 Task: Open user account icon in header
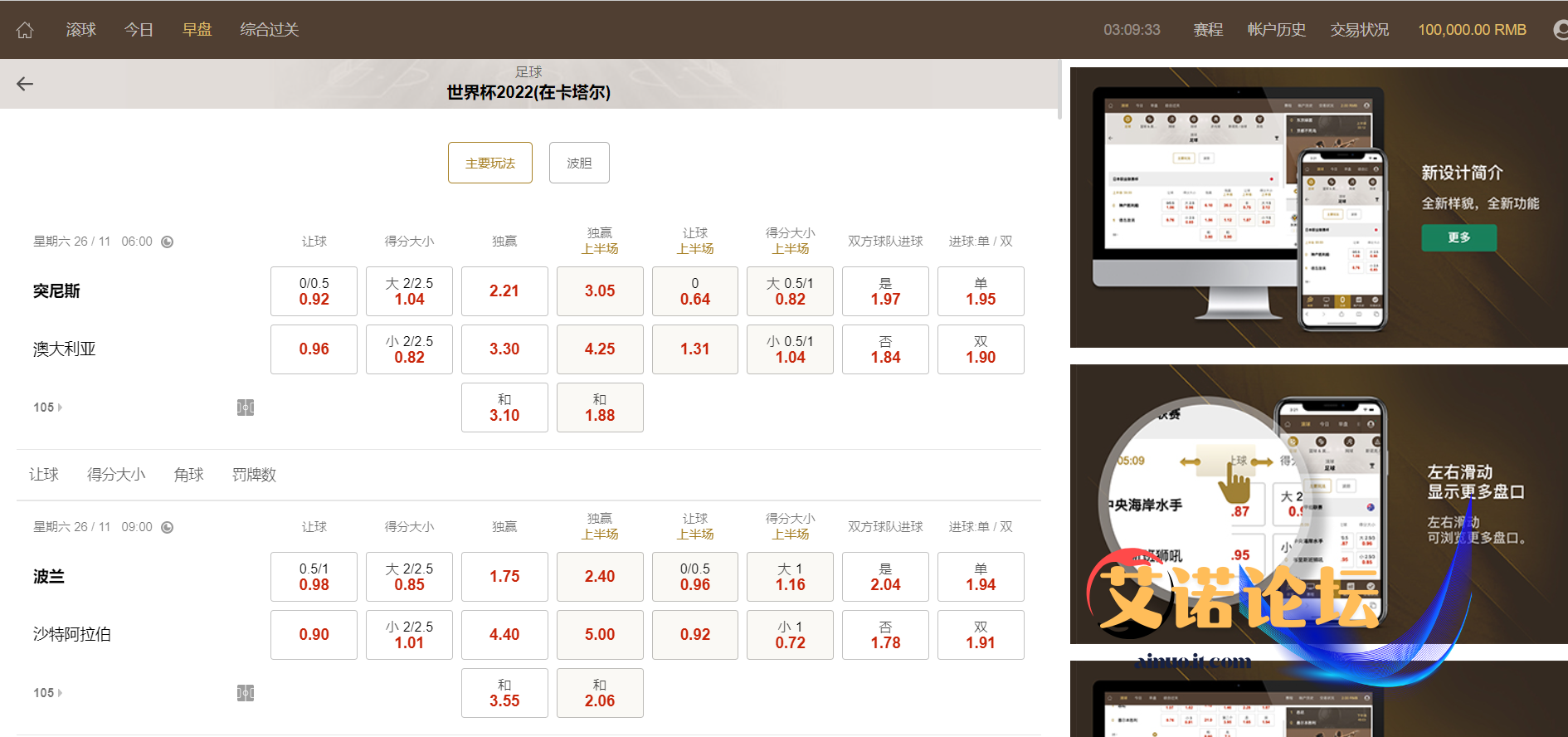point(1561,30)
